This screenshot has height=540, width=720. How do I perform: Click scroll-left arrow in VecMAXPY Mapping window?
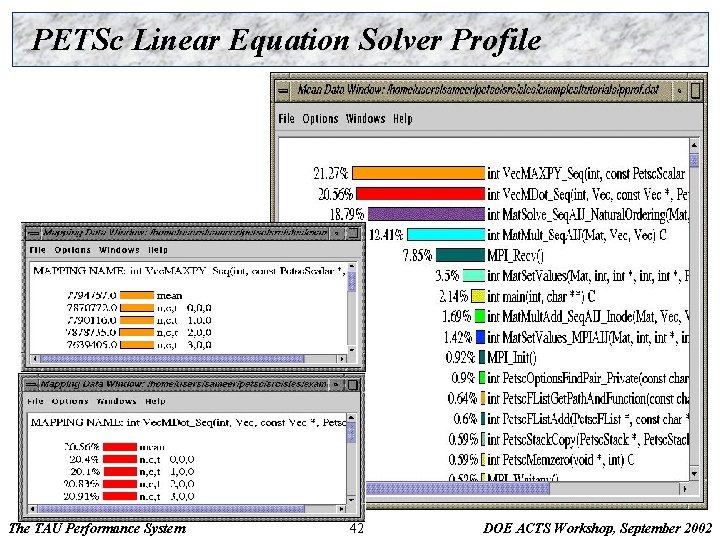35,358
